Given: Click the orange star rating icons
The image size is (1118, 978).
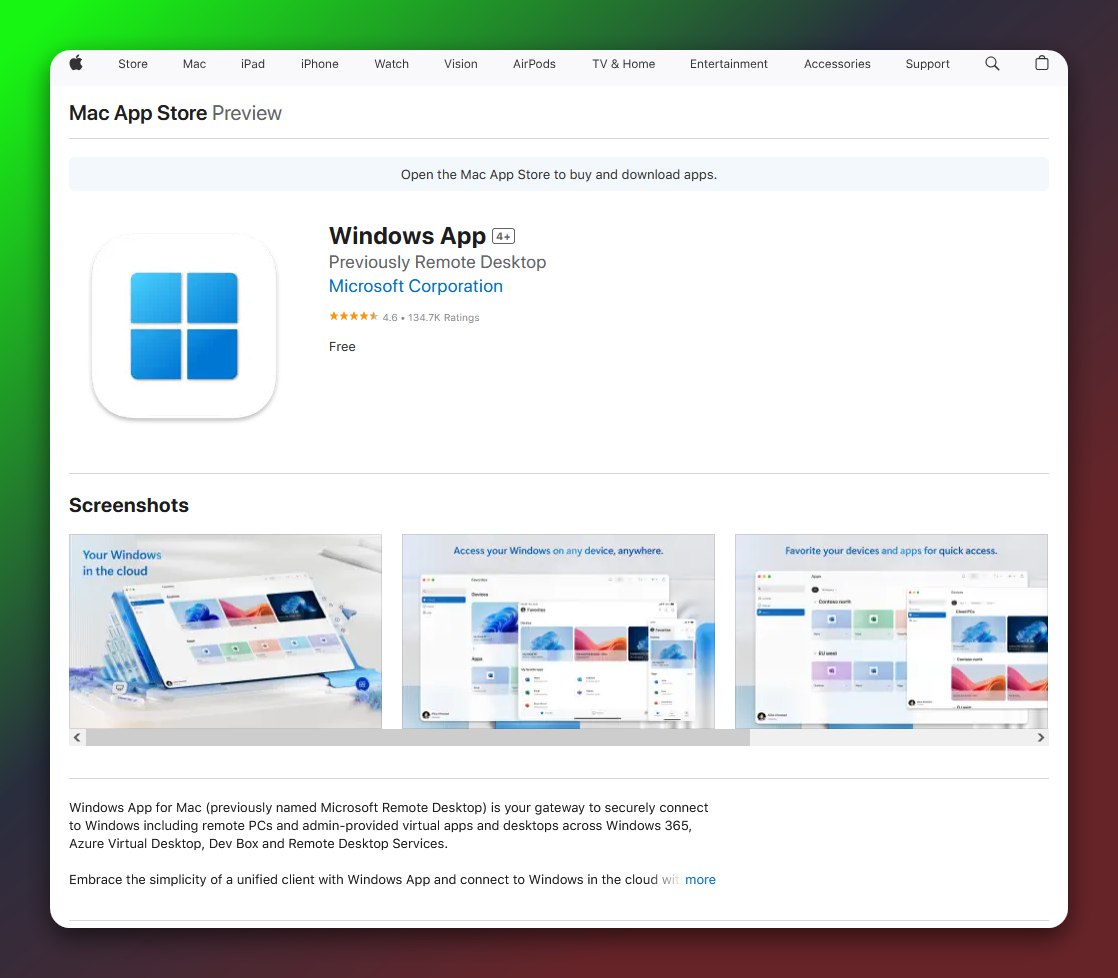Looking at the screenshot, I should tap(353, 317).
